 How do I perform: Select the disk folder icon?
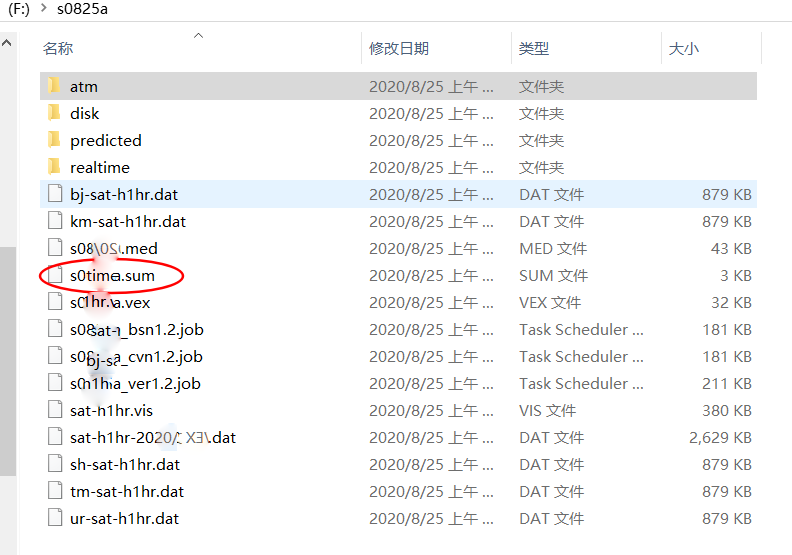[x=54, y=113]
